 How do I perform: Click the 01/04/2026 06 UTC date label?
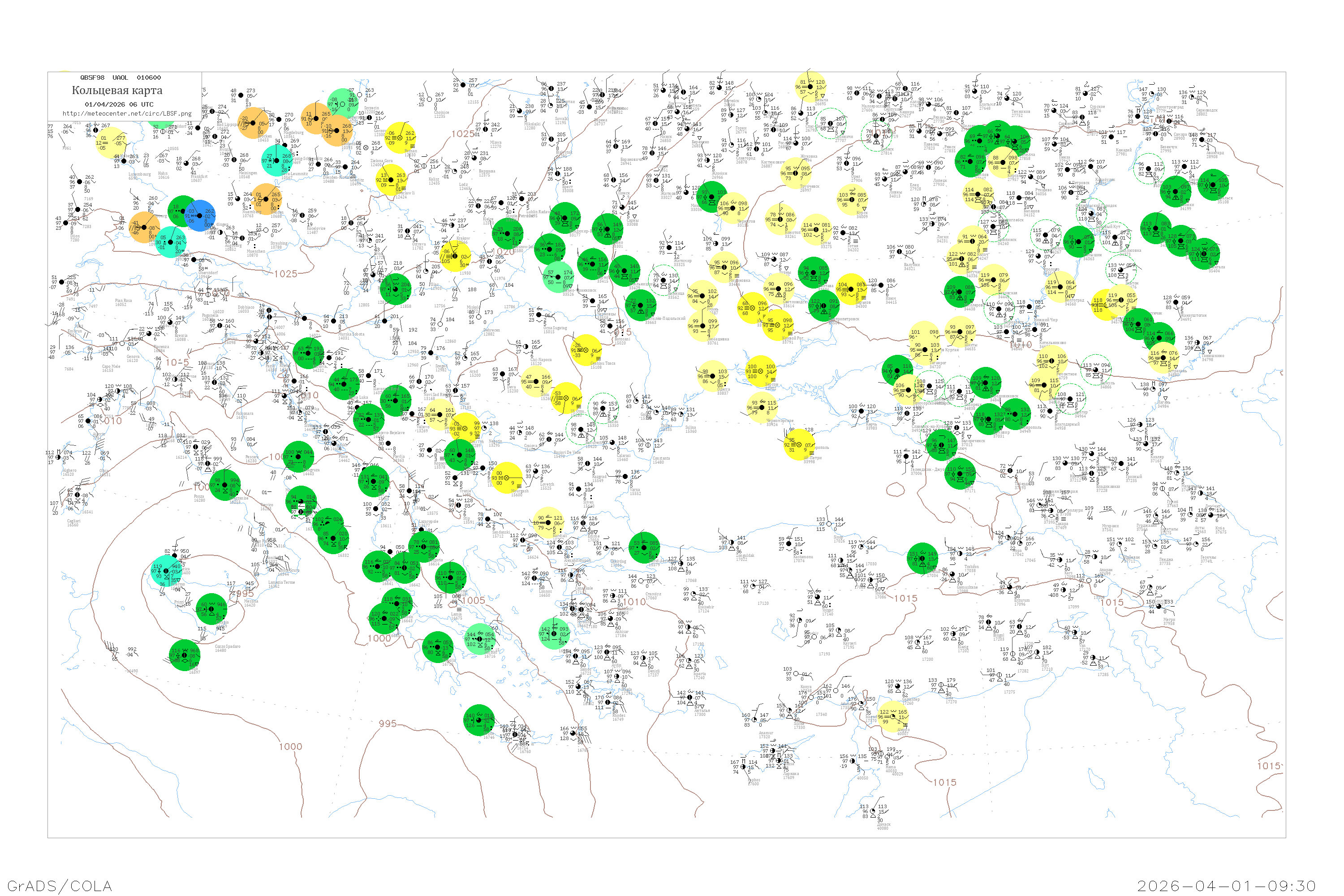pyautogui.click(x=119, y=104)
